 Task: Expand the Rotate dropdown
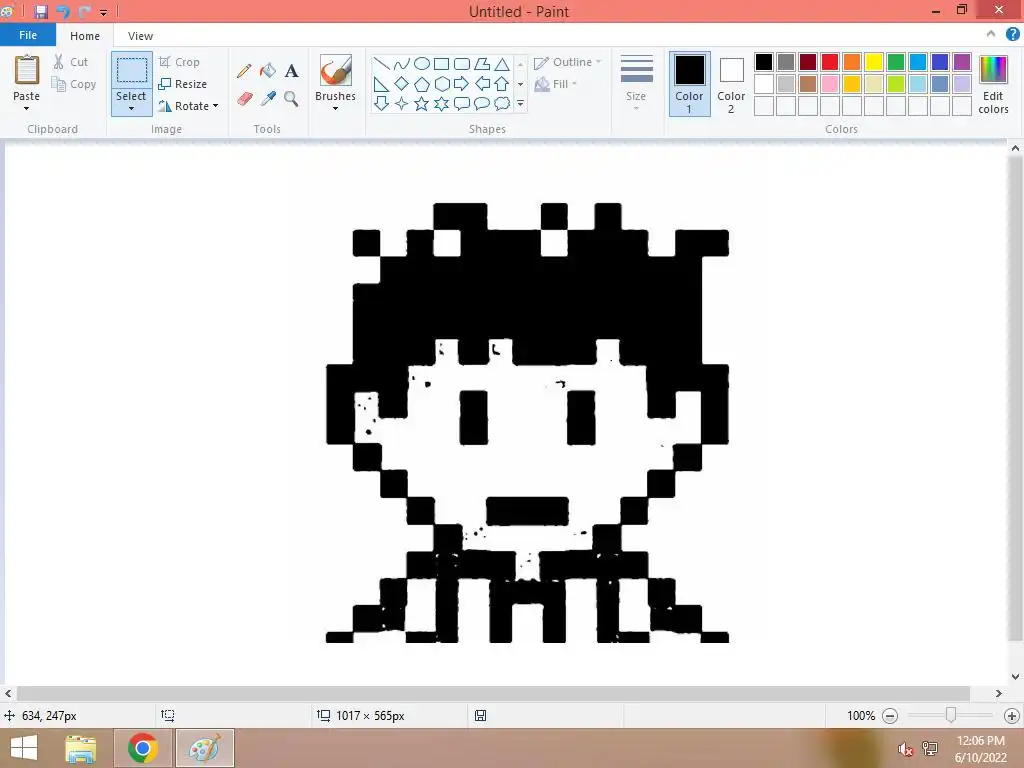click(x=216, y=106)
